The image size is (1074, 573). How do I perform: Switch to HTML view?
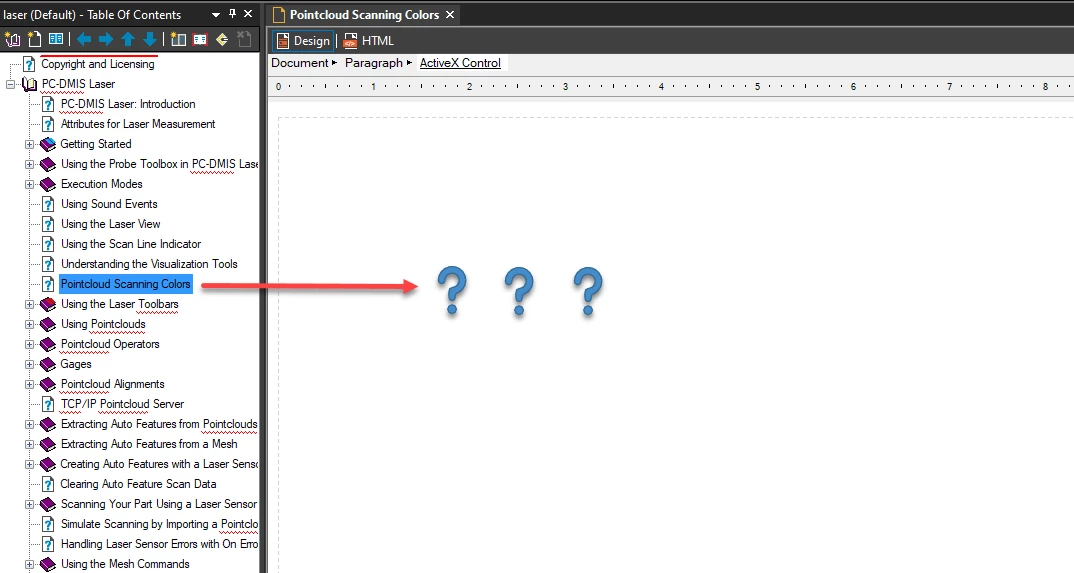click(369, 41)
